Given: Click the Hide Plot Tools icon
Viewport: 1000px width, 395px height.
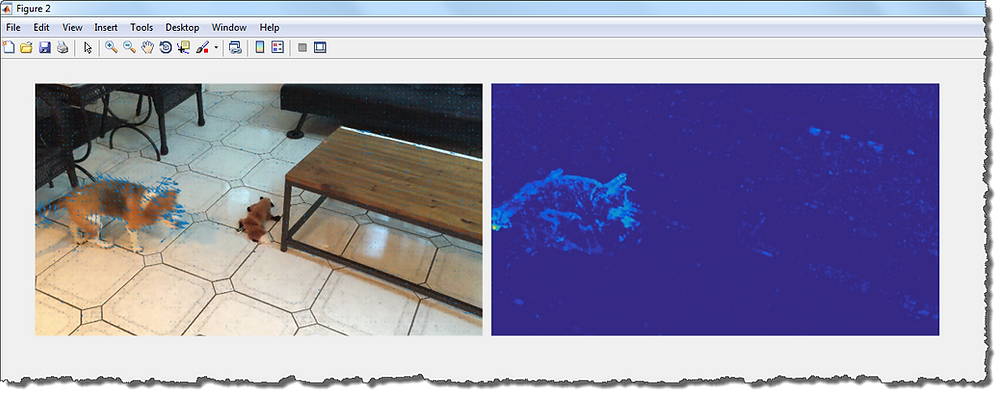Looking at the screenshot, I should click(x=302, y=47).
